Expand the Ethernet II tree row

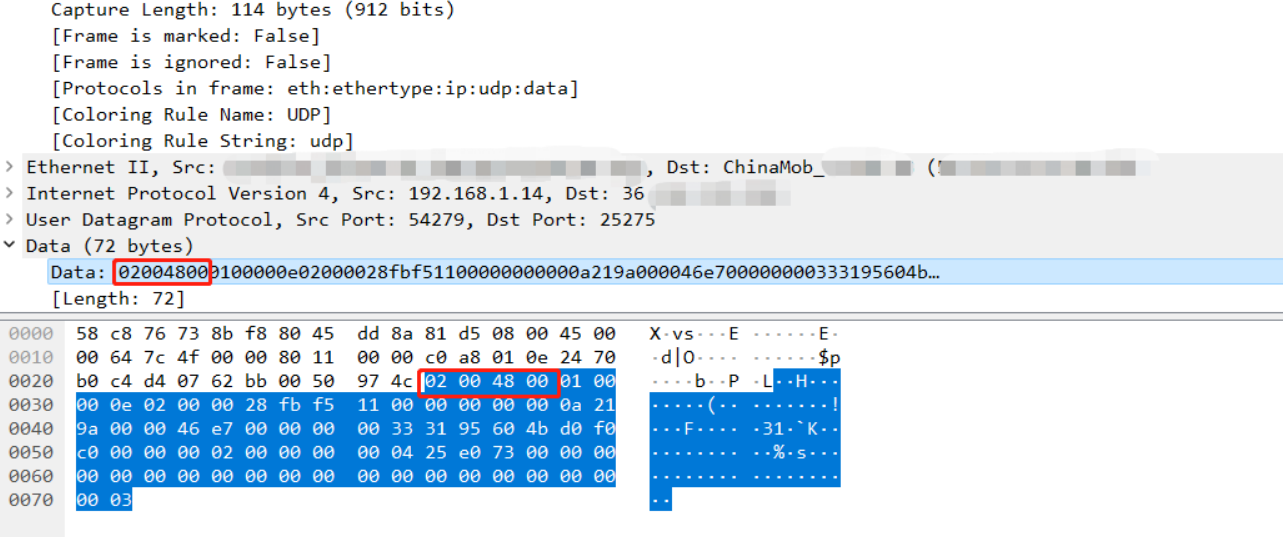pyautogui.click(x=10, y=167)
